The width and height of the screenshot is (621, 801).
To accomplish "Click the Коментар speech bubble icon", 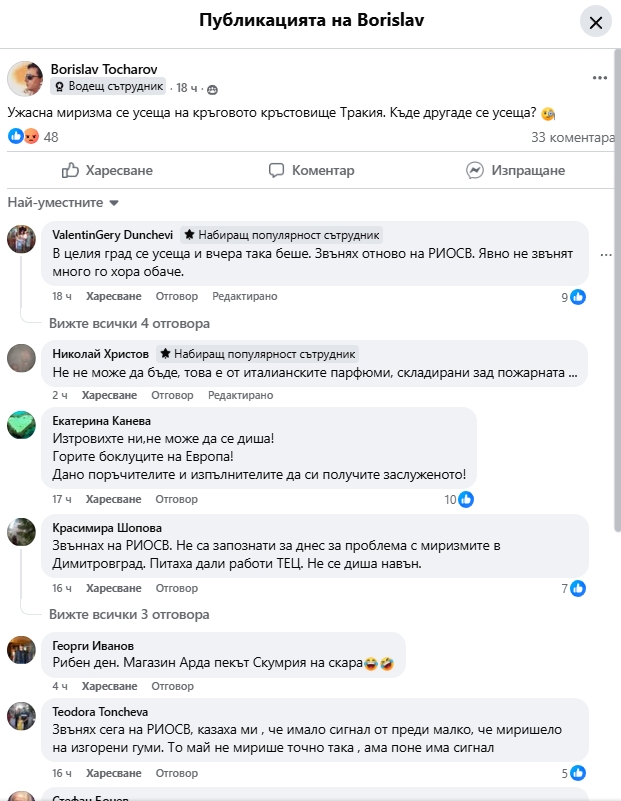I will (278, 171).
